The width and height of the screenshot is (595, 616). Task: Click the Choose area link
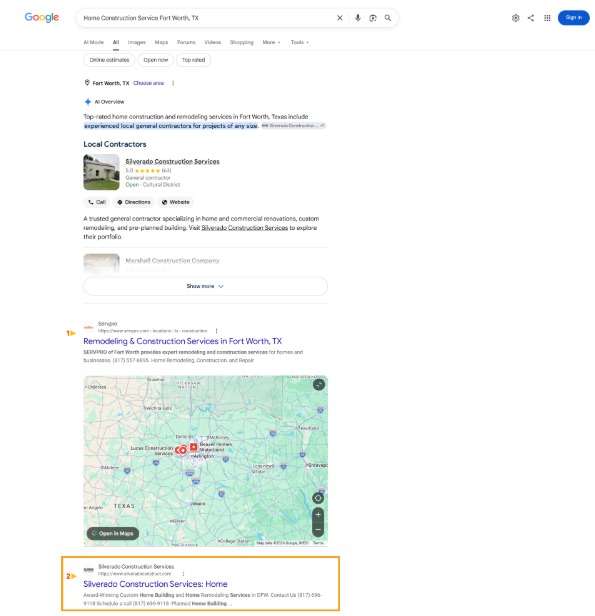148,83
